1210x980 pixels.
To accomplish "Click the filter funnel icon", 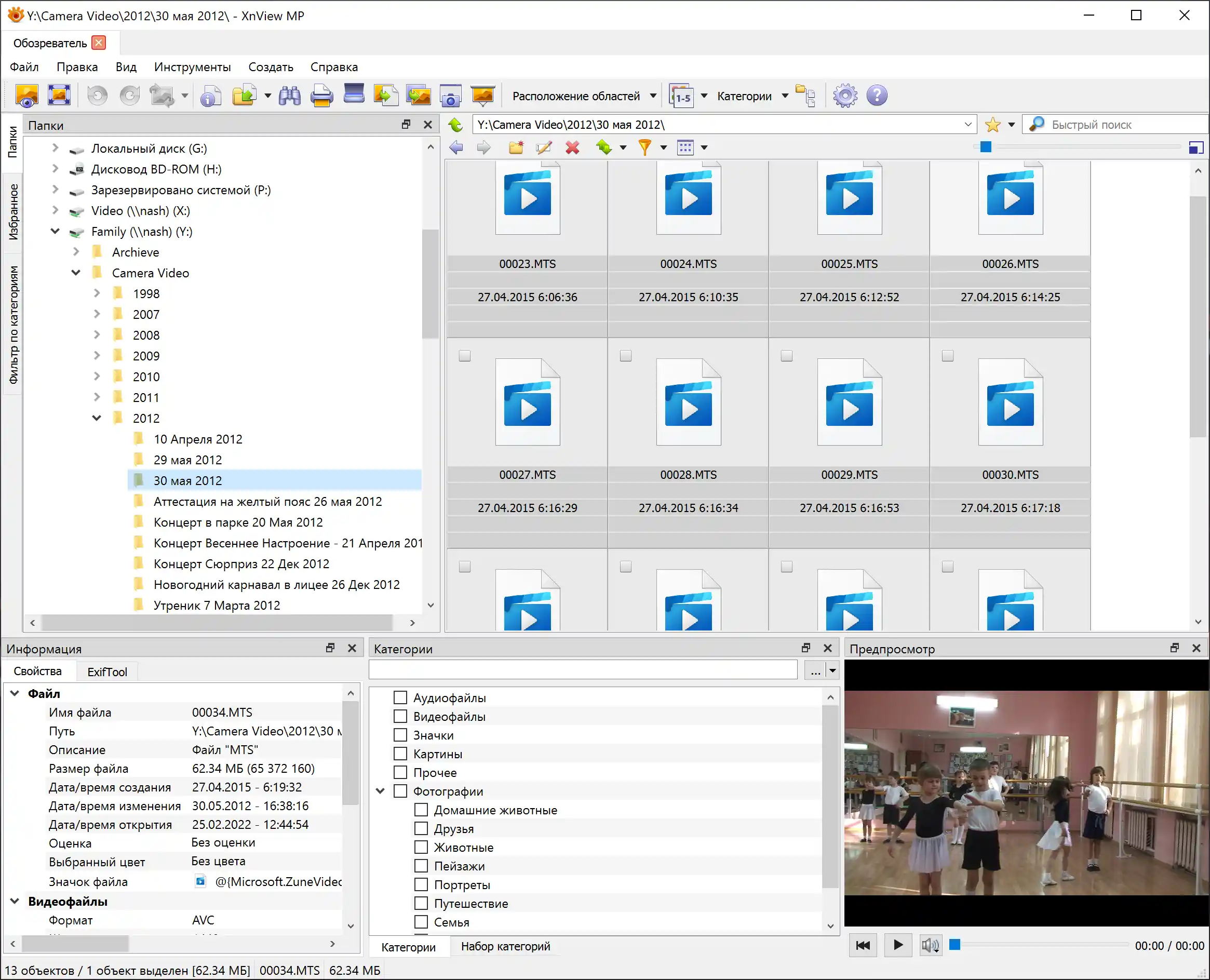I will pyautogui.click(x=645, y=147).
